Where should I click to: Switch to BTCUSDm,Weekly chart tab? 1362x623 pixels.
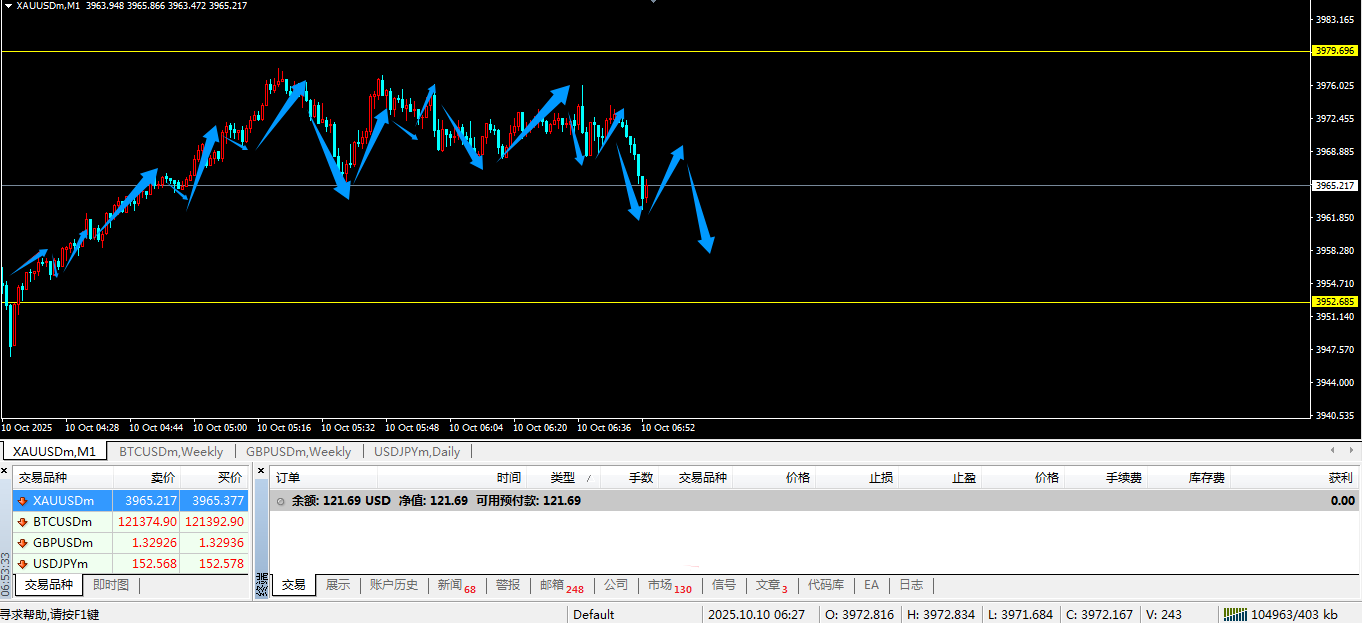click(x=171, y=451)
